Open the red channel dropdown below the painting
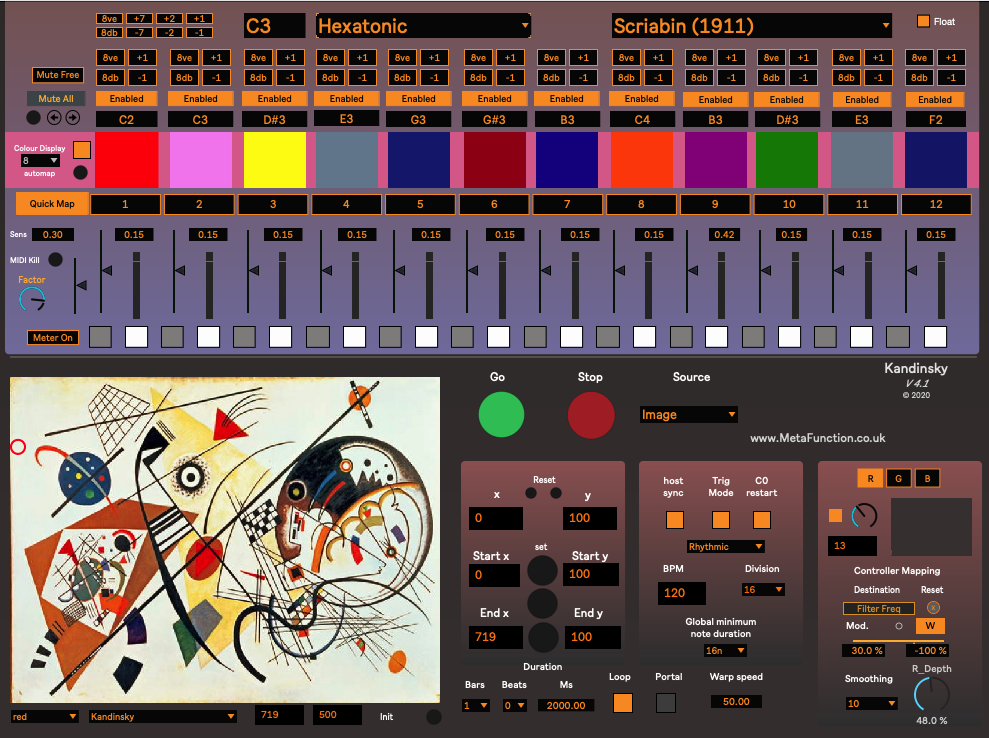This screenshot has height=738, width=989. [45, 717]
